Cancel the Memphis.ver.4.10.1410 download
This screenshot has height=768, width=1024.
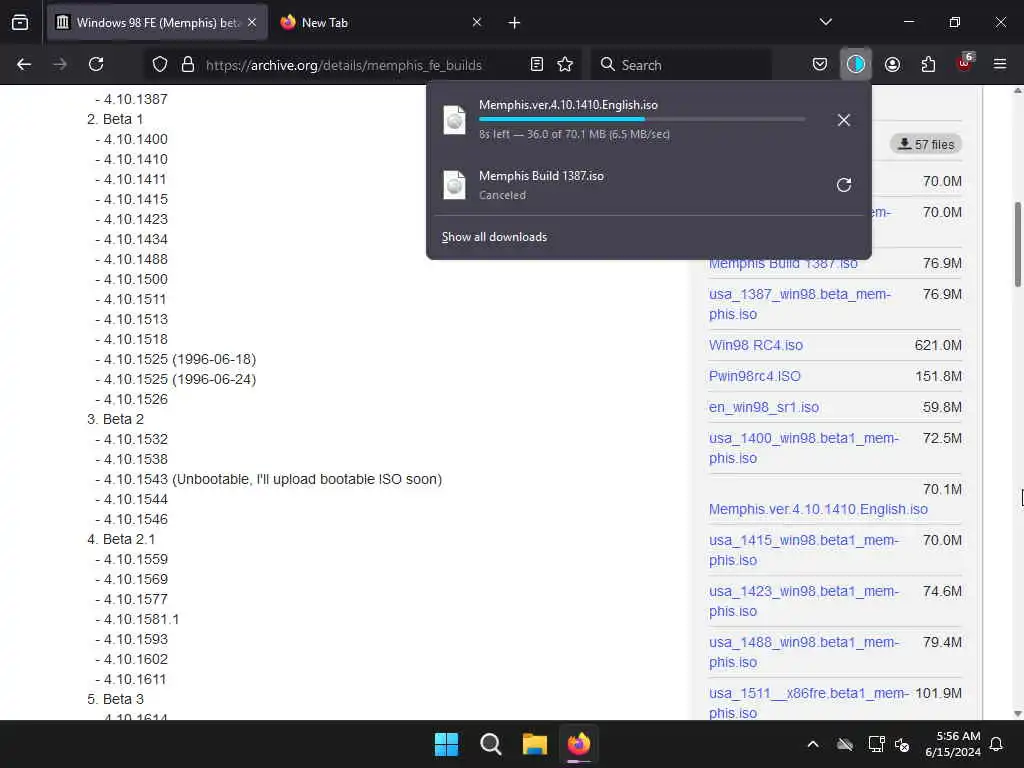(844, 120)
